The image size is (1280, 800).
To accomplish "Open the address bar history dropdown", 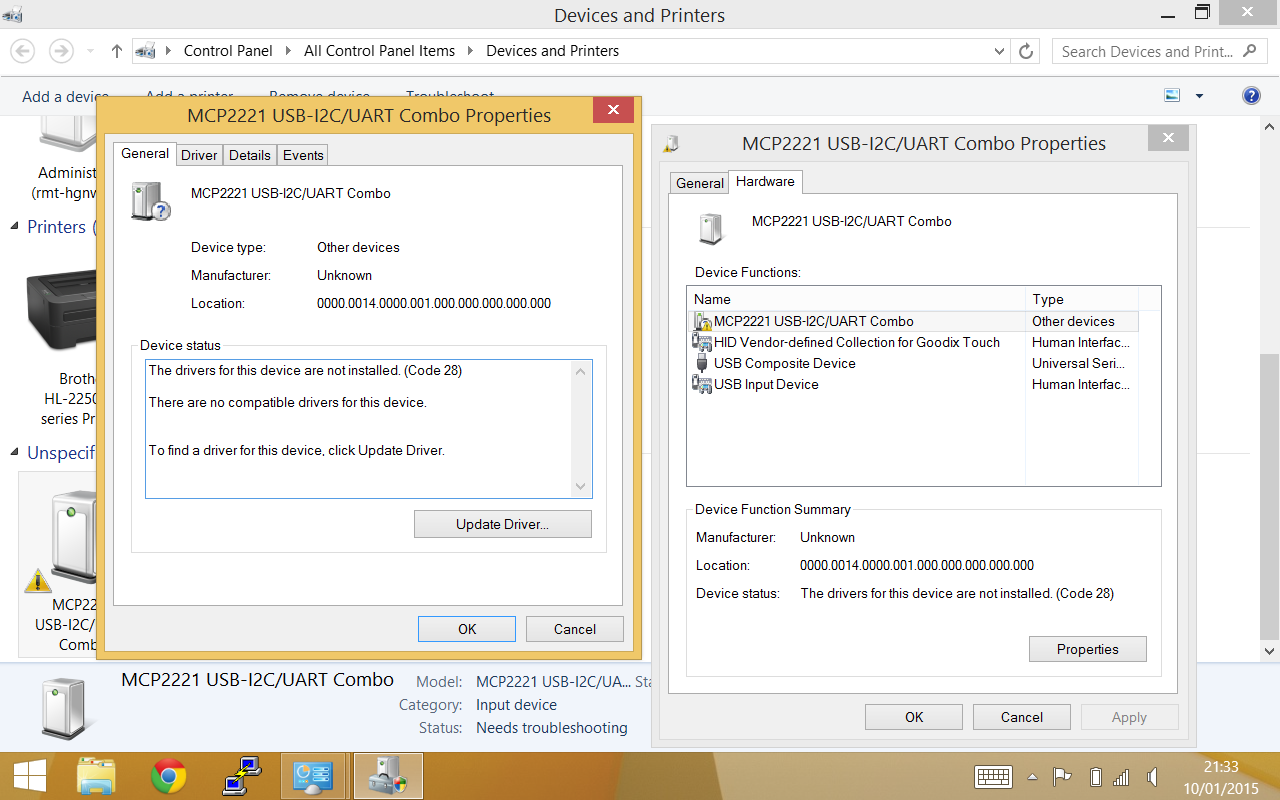I will pyautogui.click(x=998, y=51).
